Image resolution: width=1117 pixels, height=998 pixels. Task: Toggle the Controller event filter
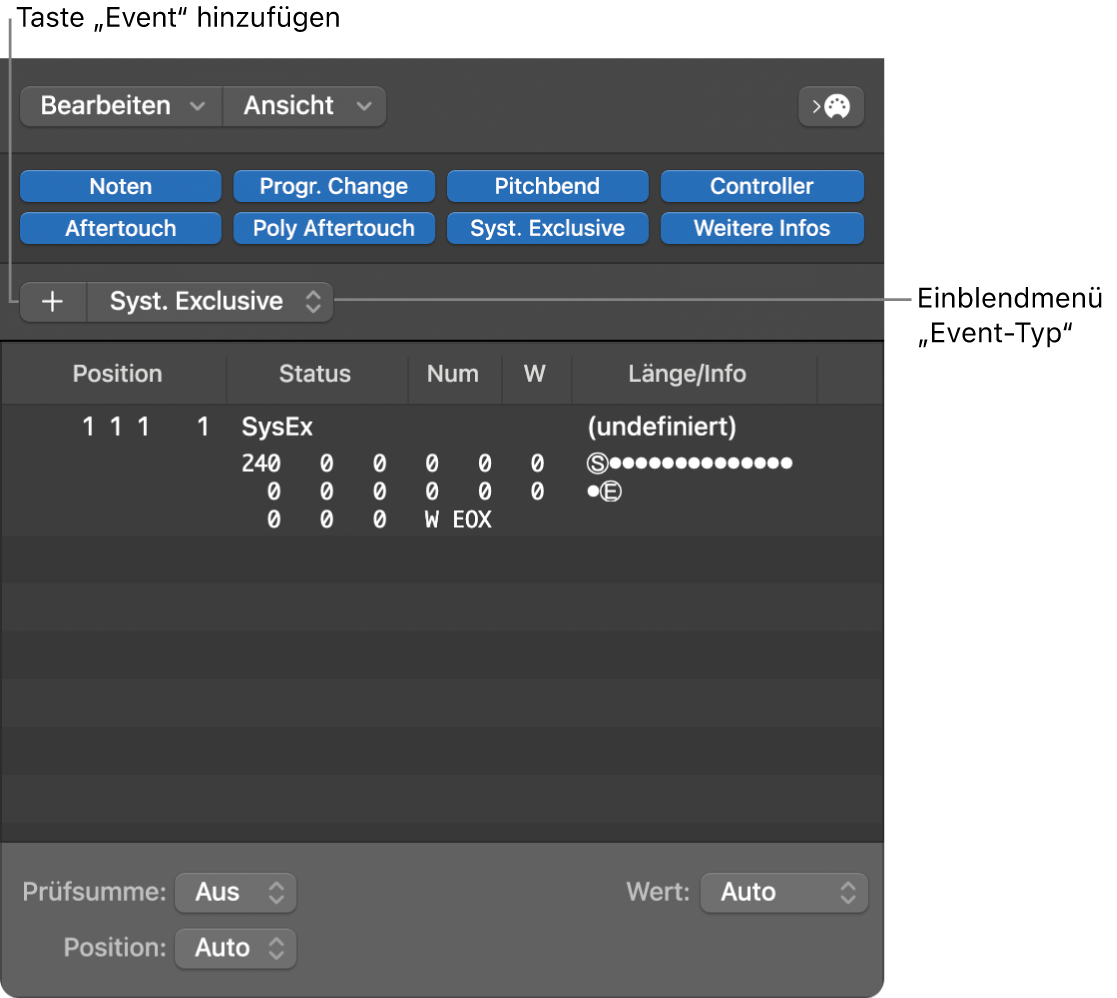click(762, 185)
